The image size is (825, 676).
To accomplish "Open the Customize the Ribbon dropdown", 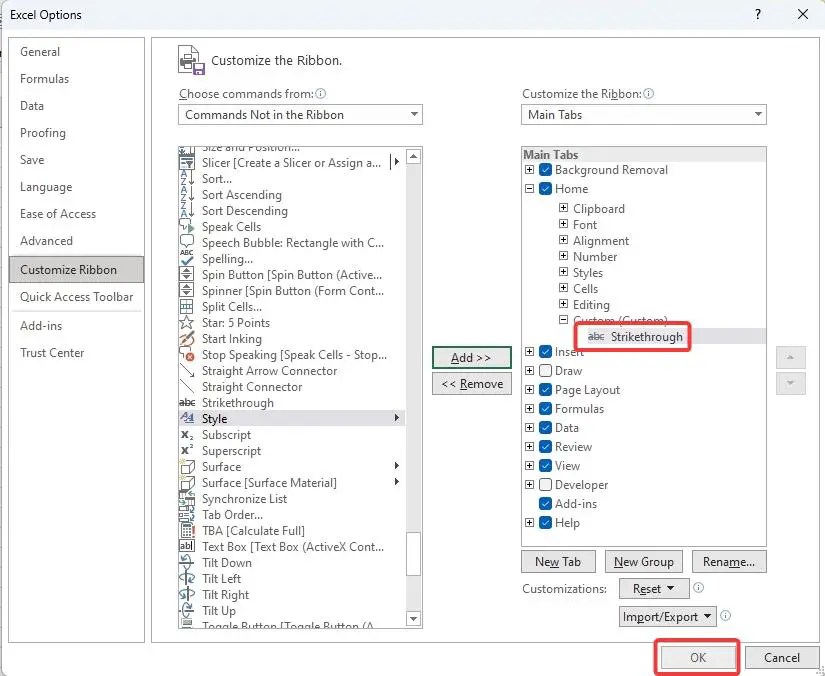I will click(643, 114).
